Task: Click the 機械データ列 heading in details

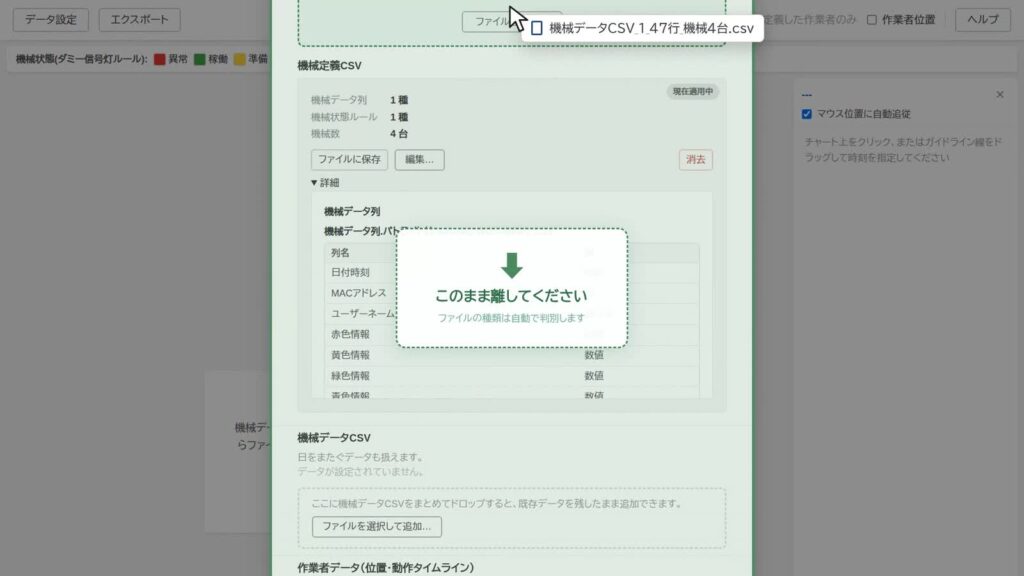Action: click(x=352, y=212)
